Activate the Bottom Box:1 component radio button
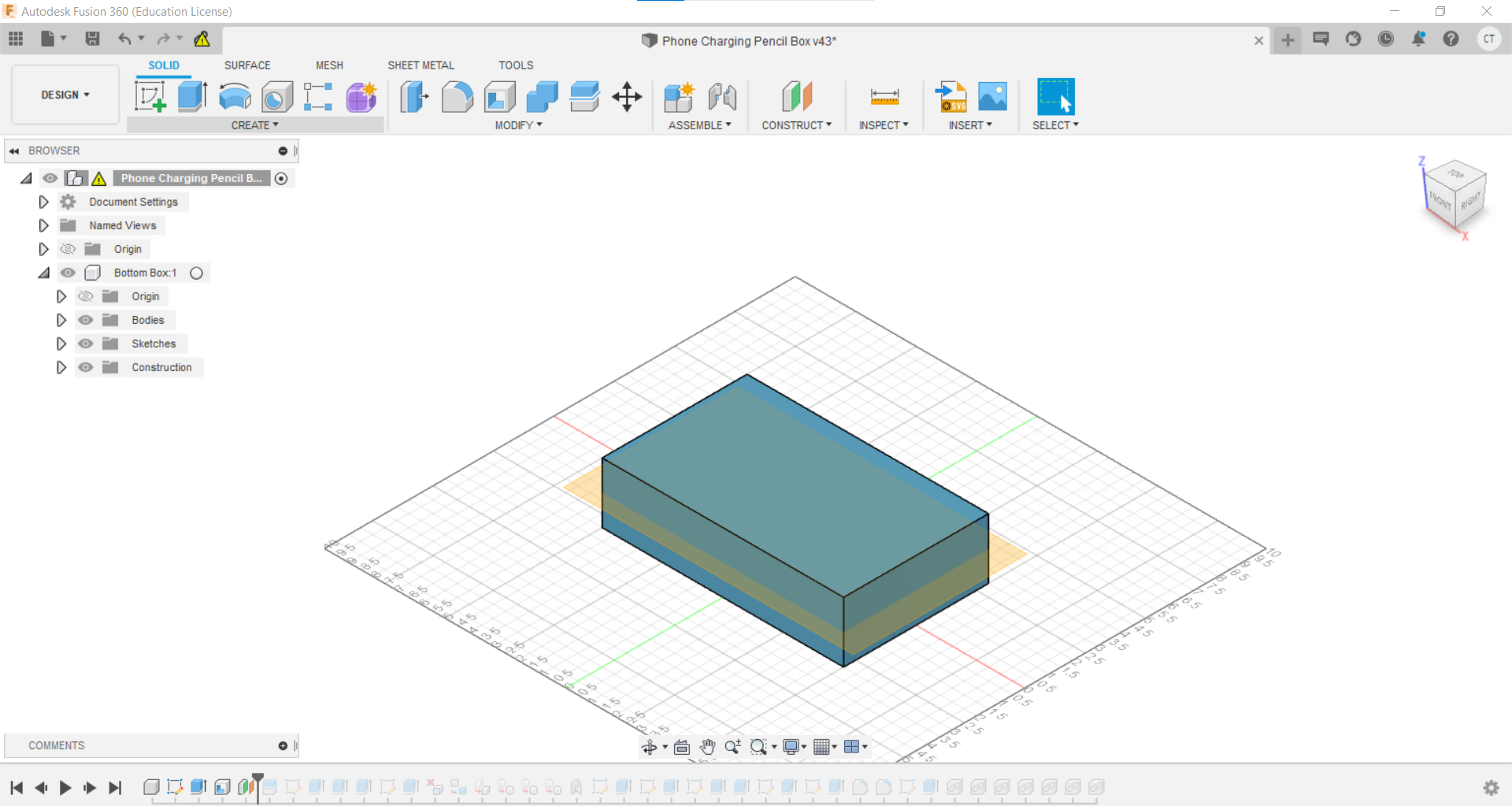1512x806 pixels. (x=197, y=273)
